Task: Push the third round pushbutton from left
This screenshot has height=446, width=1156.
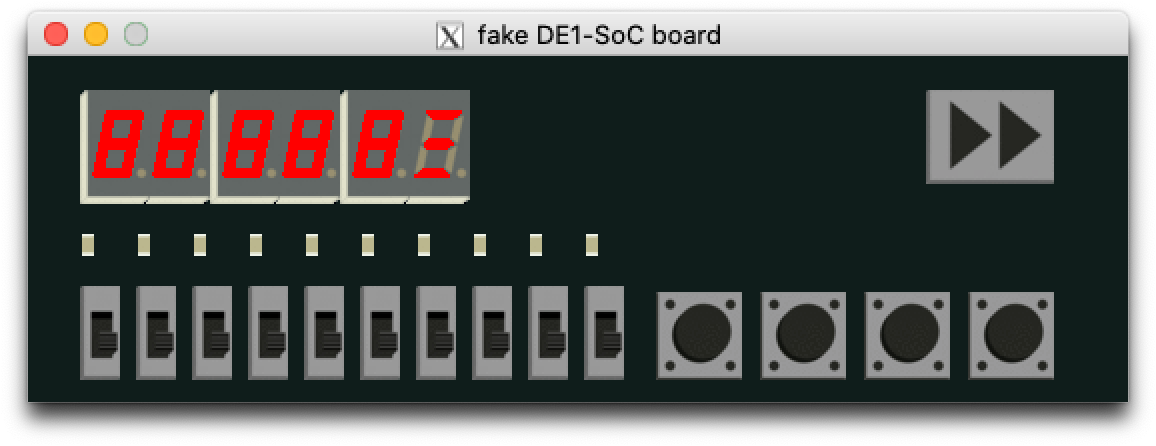Action: point(907,335)
